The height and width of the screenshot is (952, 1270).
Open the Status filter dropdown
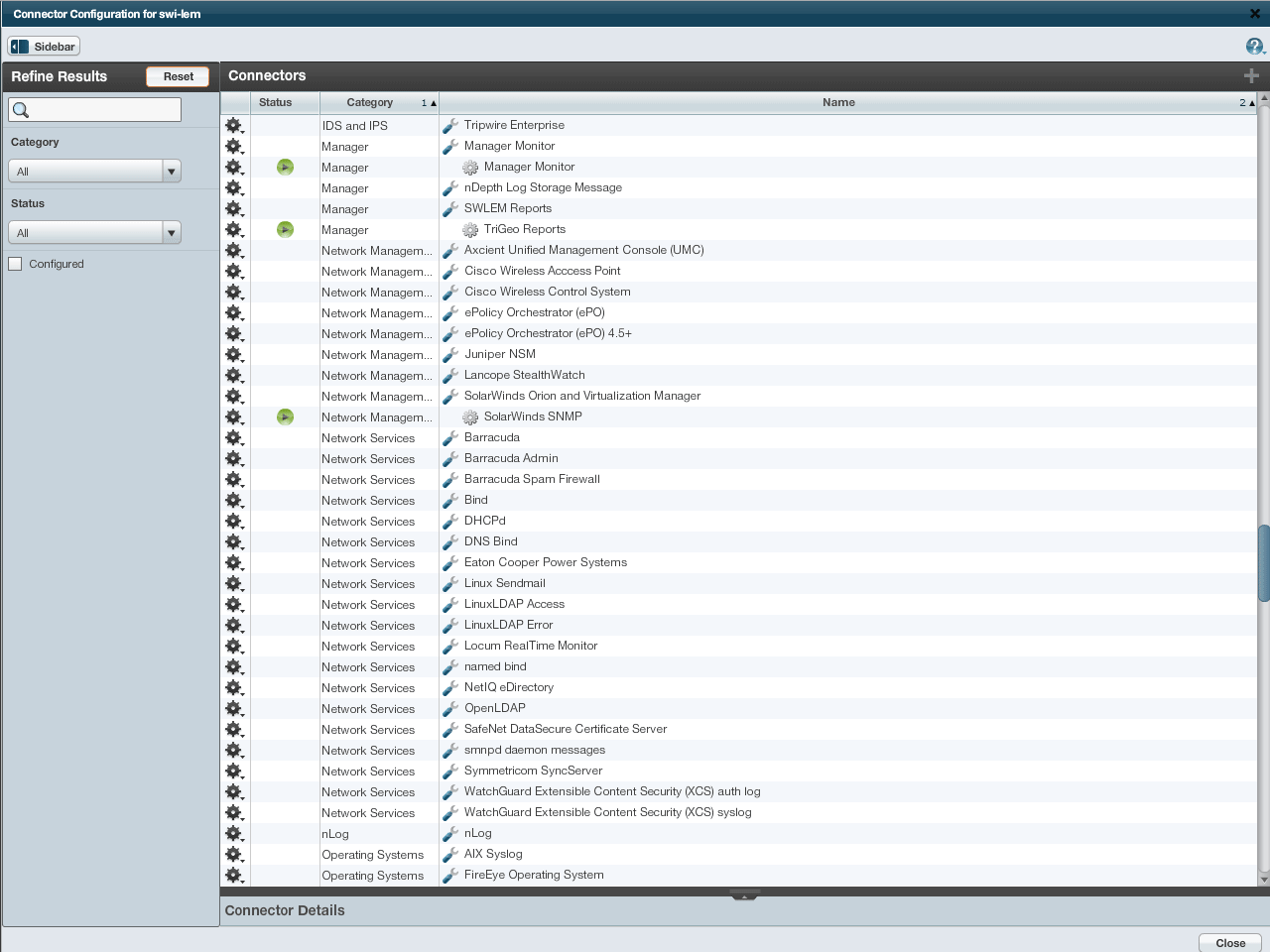tap(94, 232)
